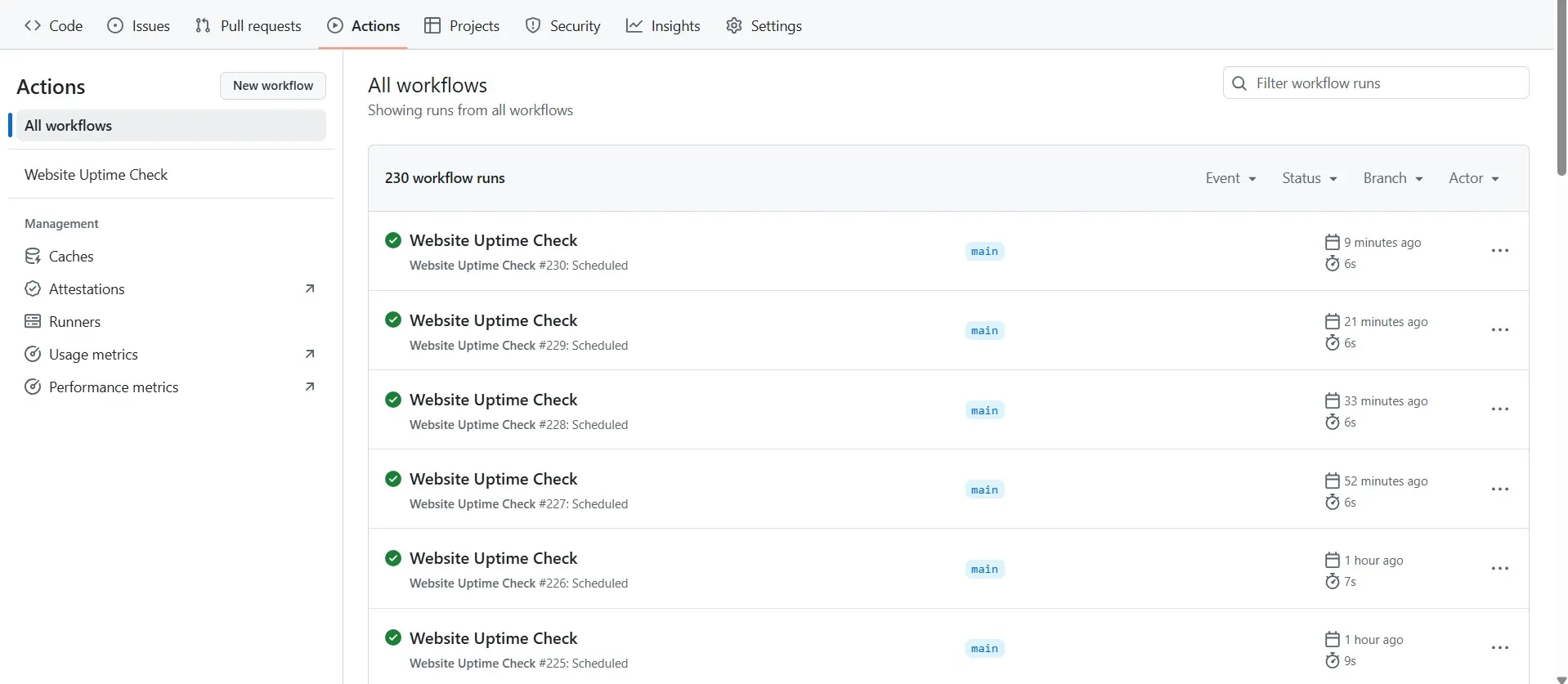
Task: Select the Actions tab
Action: [363, 25]
